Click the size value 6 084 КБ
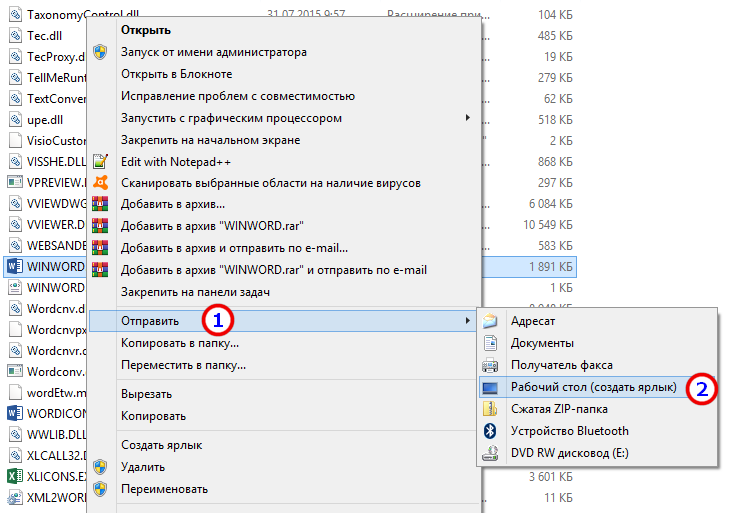Viewport: 732px width, 513px height. click(550, 204)
